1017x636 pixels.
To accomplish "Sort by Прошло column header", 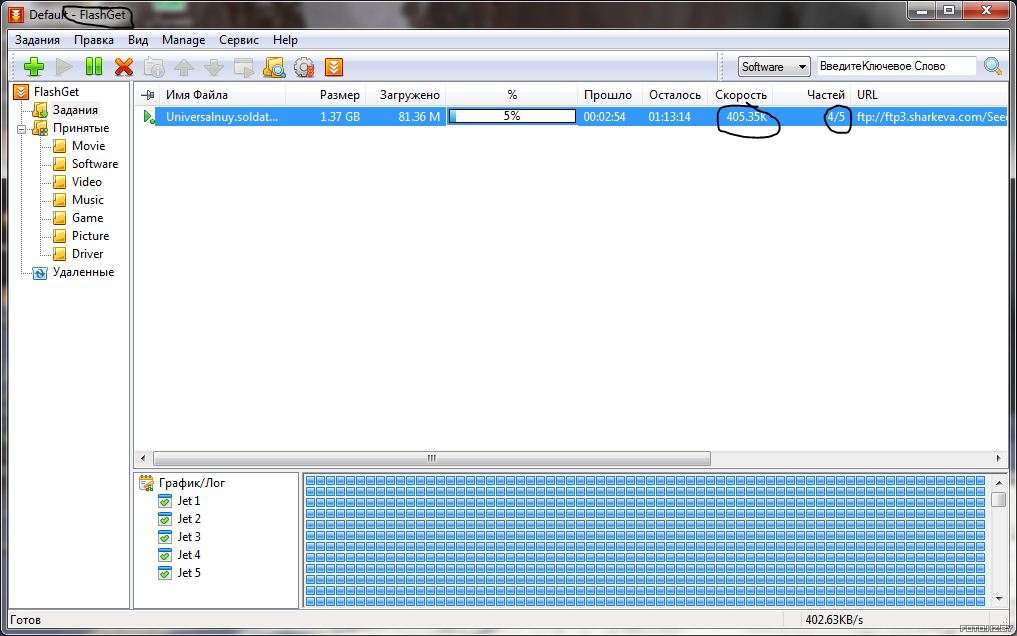I will [x=609, y=95].
